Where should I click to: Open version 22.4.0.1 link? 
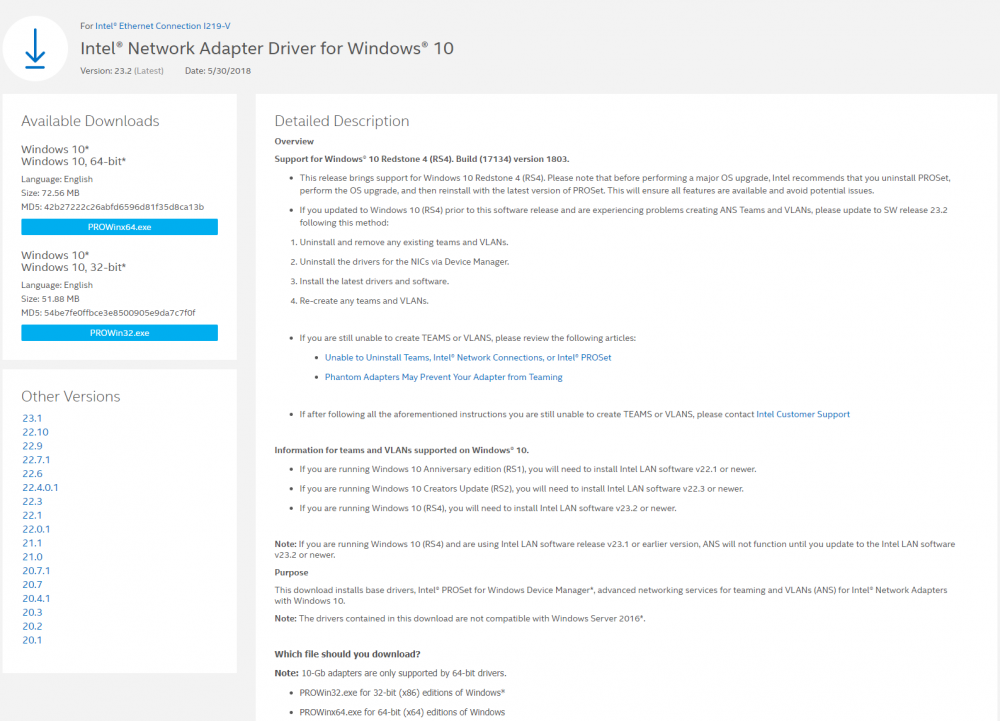[40, 488]
